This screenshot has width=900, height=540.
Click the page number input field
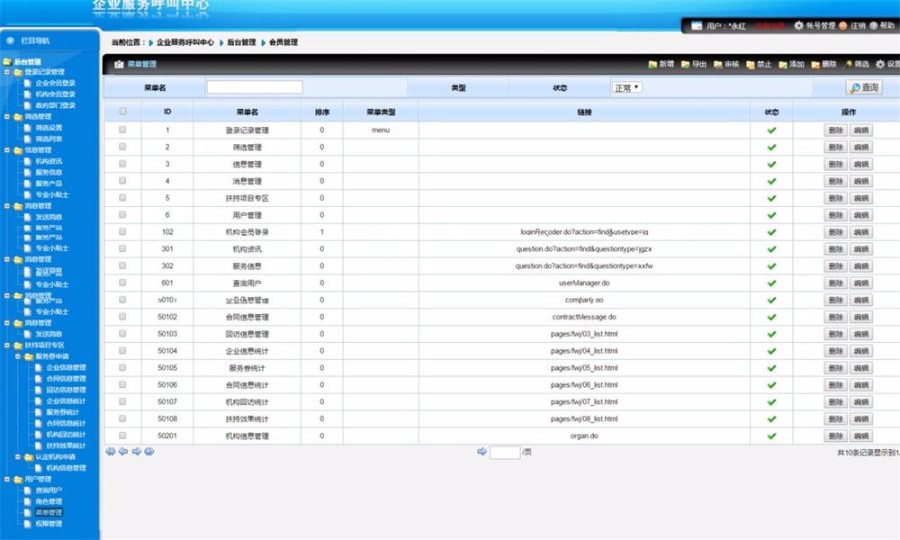(505, 452)
